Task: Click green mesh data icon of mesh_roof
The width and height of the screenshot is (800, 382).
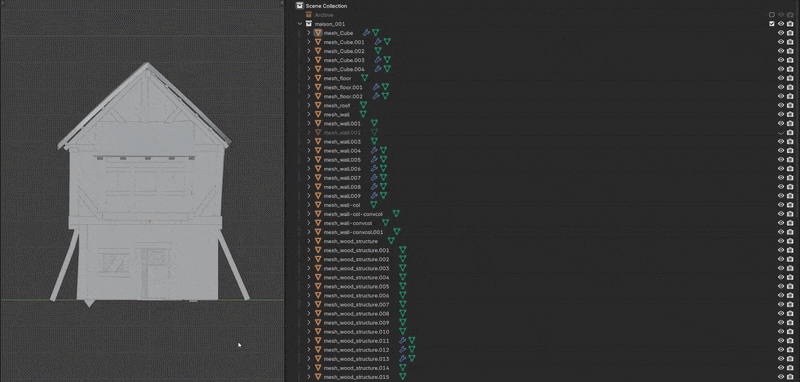Action: click(363, 105)
